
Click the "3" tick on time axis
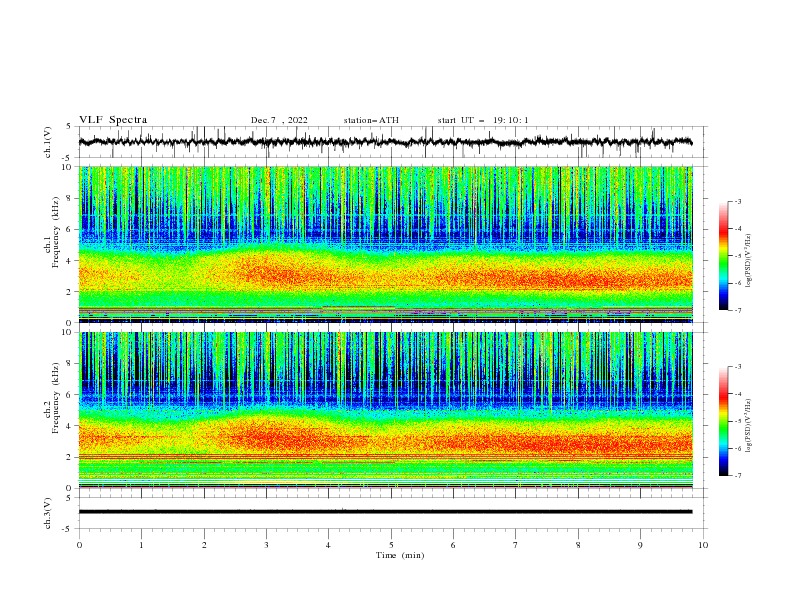[x=266, y=545]
